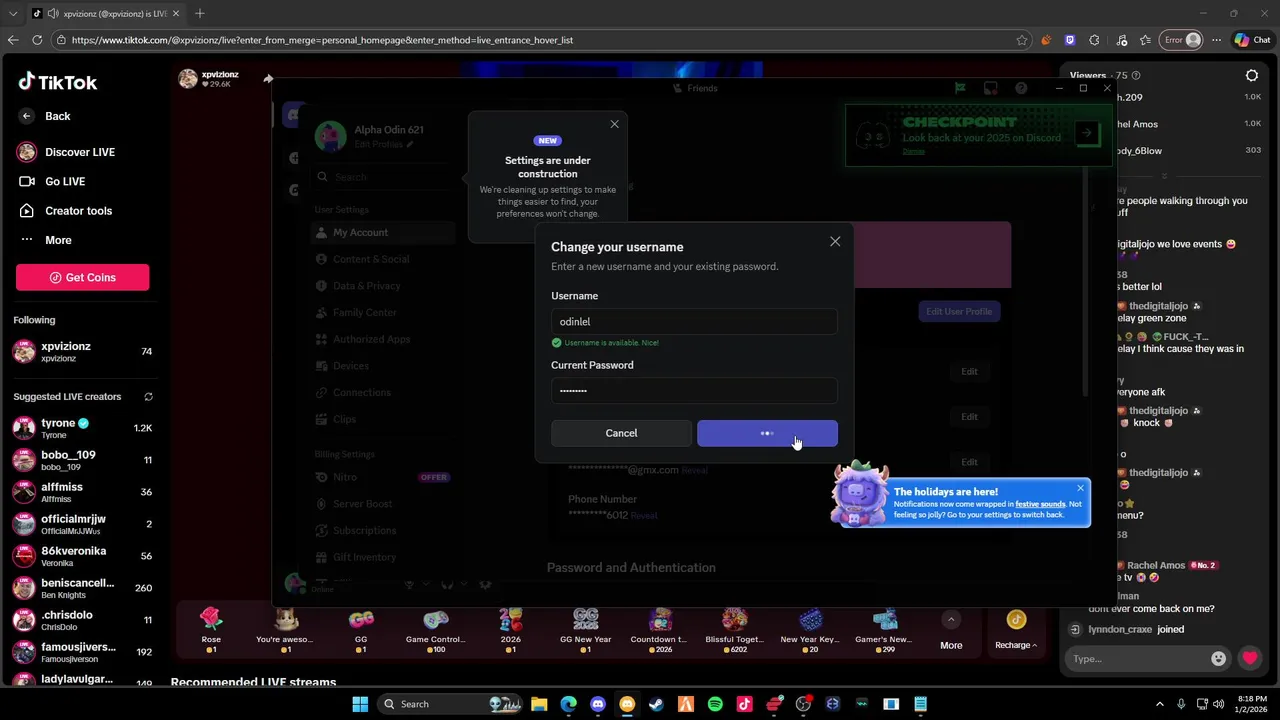This screenshot has width=1280, height=720.
Task: Select My Account in Discord settings
Action: point(382,232)
